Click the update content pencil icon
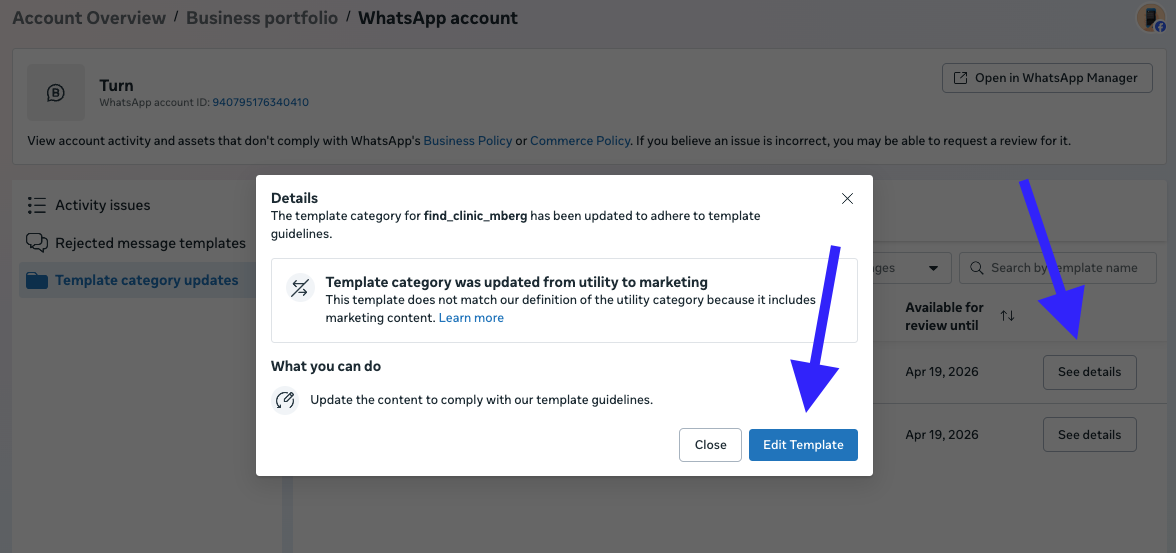This screenshot has height=553, width=1176. [x=285, y=400]
